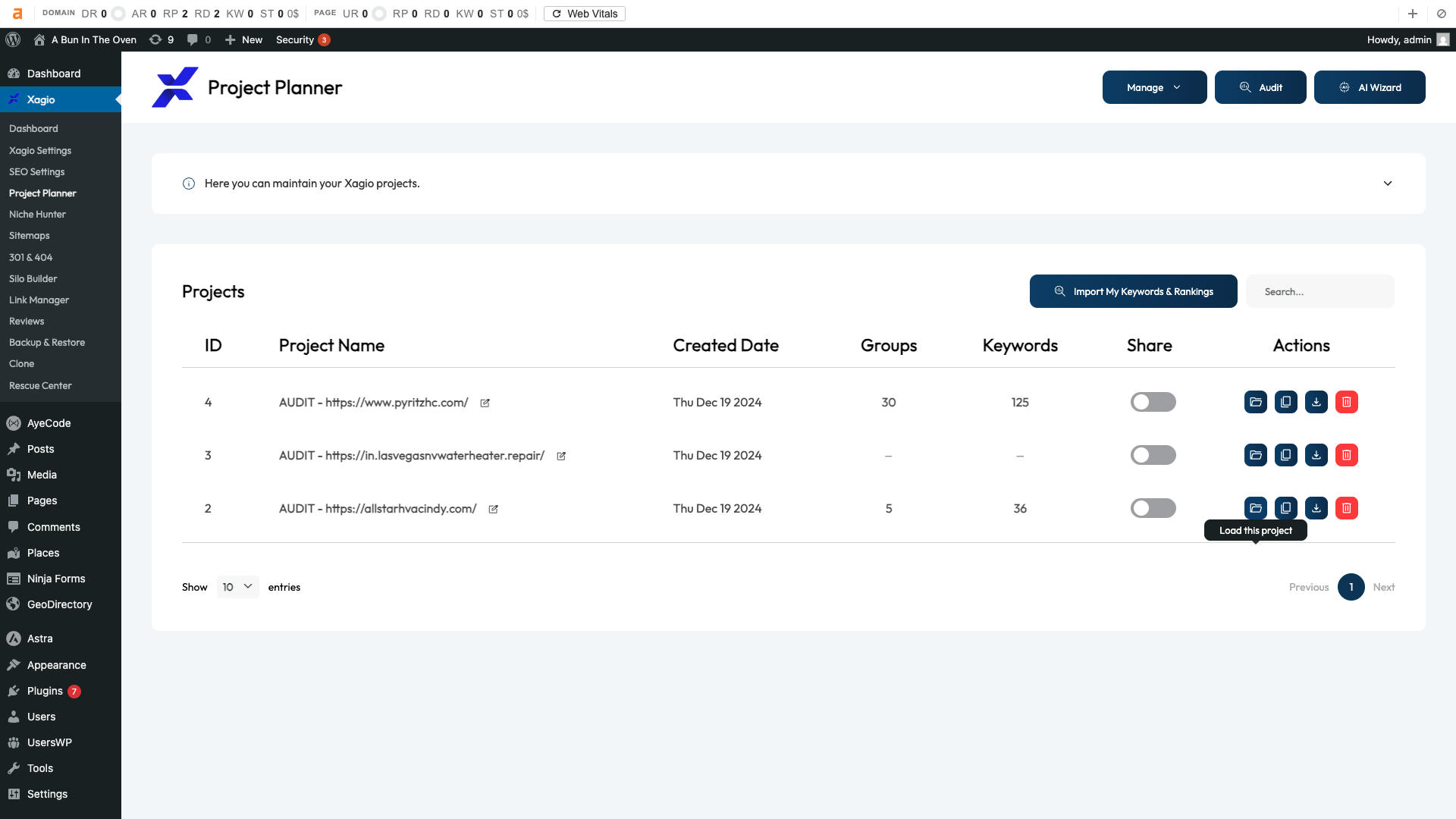Image resolution: width=1456 pixels, height=819 pixels.
Task: Duplicate the lasvegasnvwaterheater.repair project
Action: click(1286, 455)
